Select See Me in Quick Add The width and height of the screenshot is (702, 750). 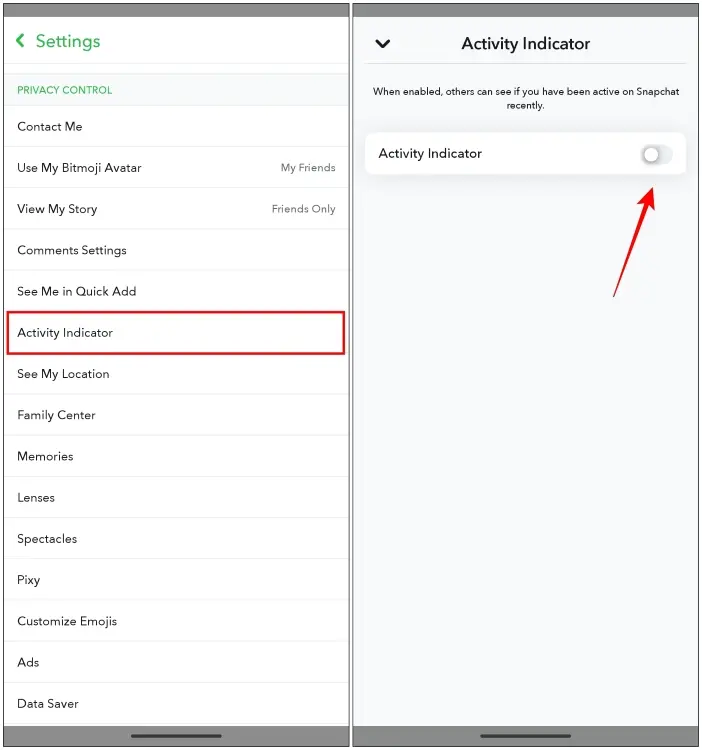coord(176,291)
